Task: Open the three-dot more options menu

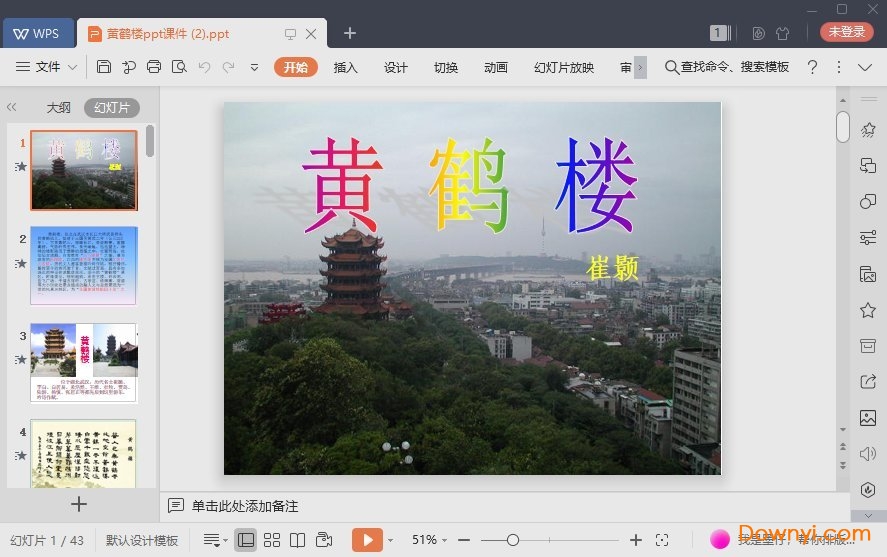Action: click(838, 67)
